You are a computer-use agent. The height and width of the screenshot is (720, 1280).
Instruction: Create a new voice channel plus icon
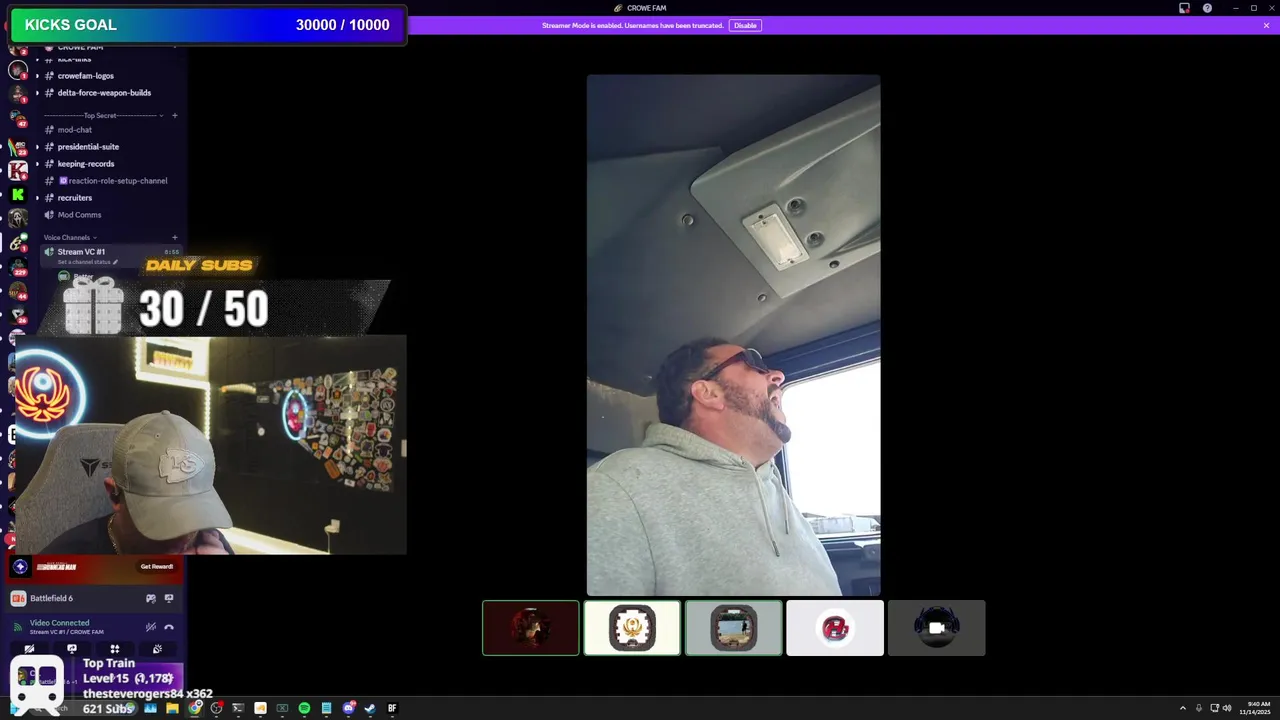click(174, 237)
